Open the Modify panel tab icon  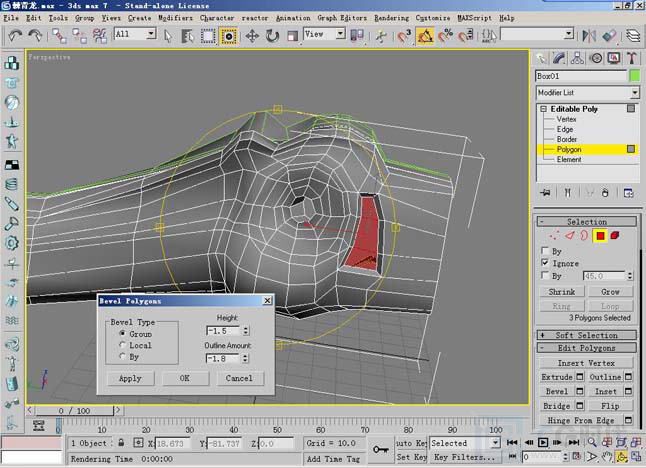(x=559, y=58)
